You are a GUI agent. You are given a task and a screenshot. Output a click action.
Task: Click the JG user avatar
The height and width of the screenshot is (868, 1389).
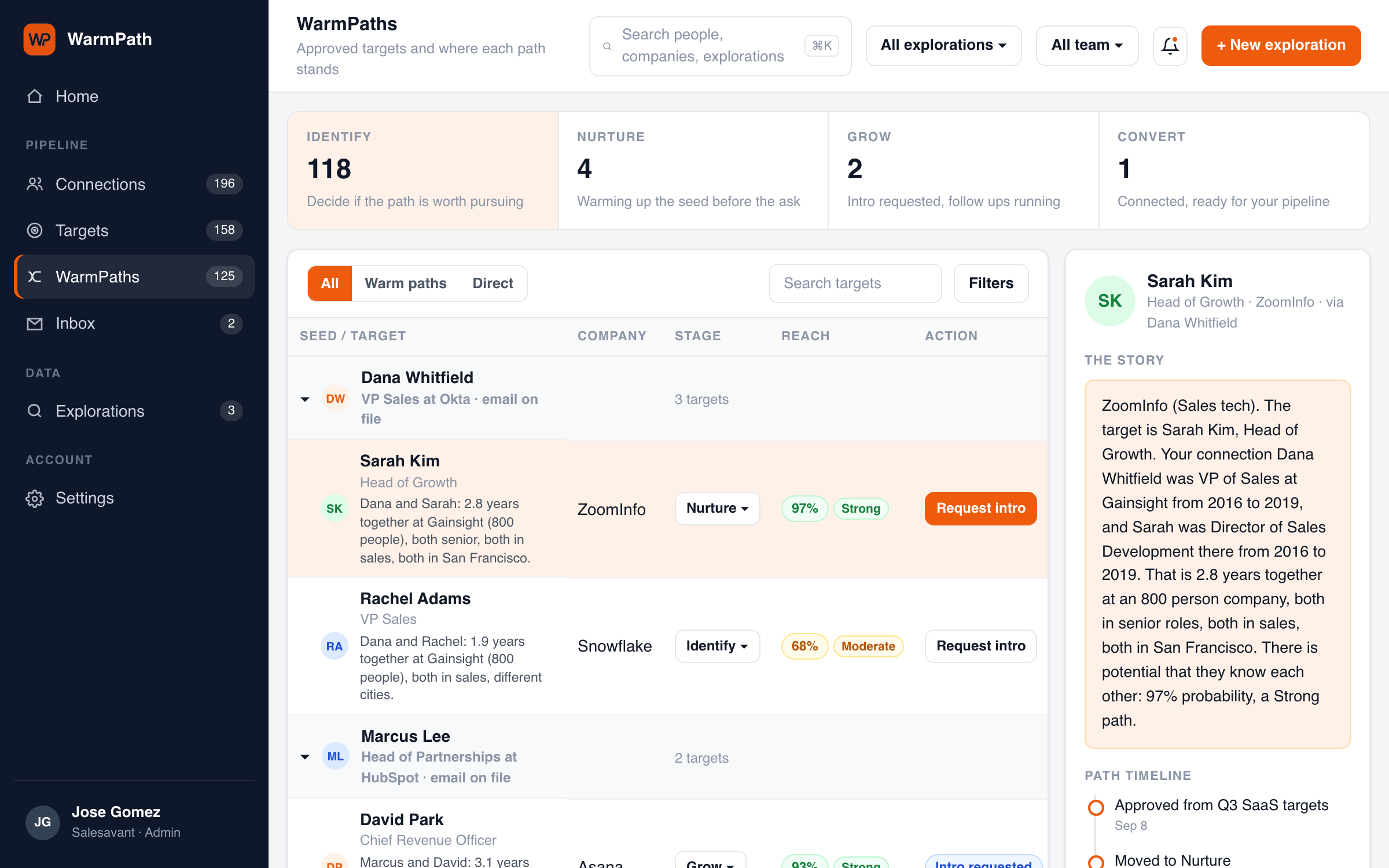[43, 822]
